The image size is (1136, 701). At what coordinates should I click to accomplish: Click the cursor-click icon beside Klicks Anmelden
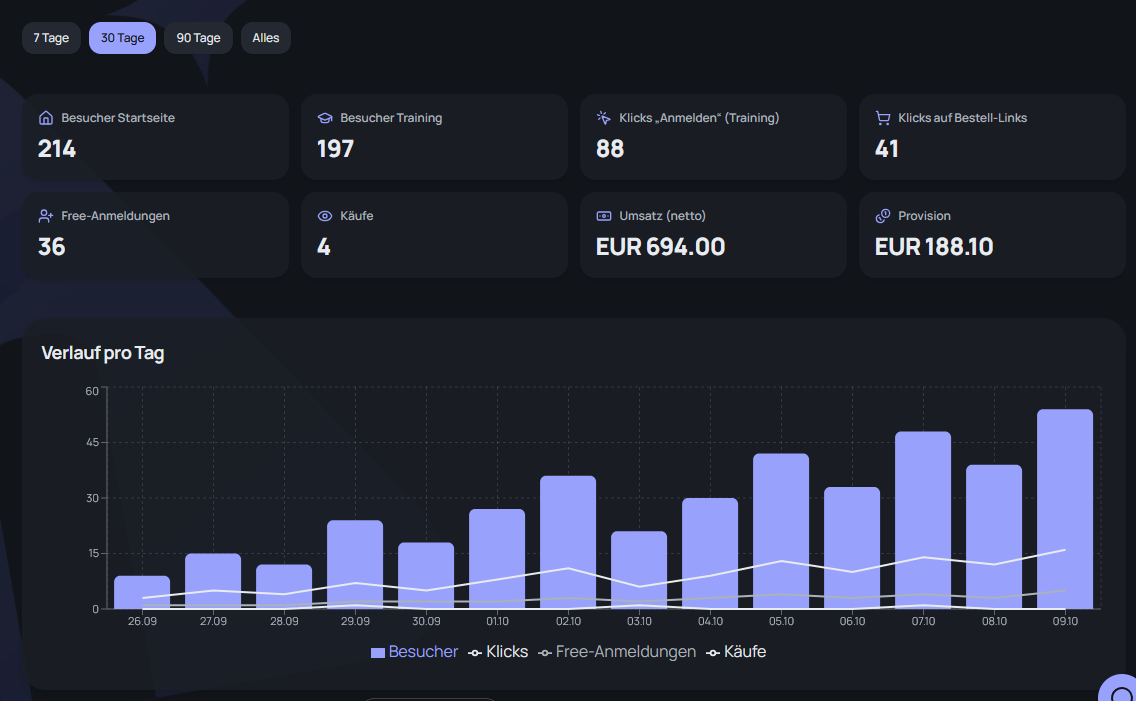[604, 118]
